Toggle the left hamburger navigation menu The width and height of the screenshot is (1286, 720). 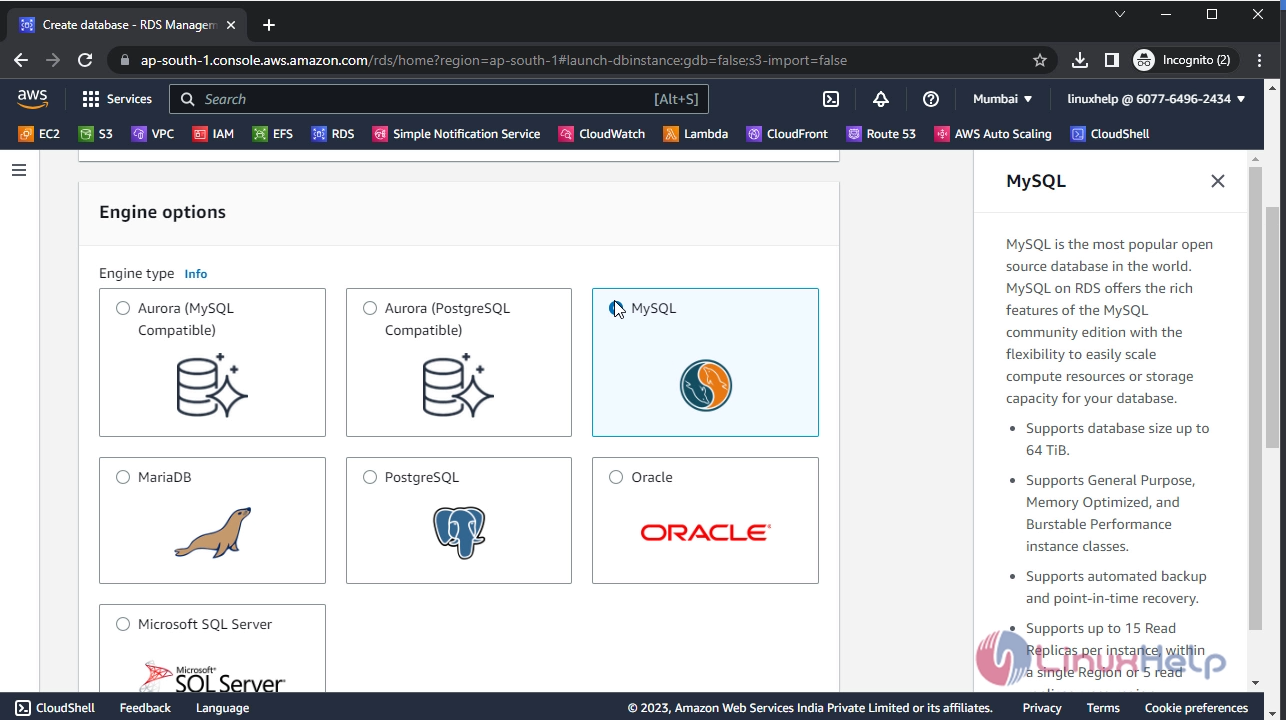18,171
